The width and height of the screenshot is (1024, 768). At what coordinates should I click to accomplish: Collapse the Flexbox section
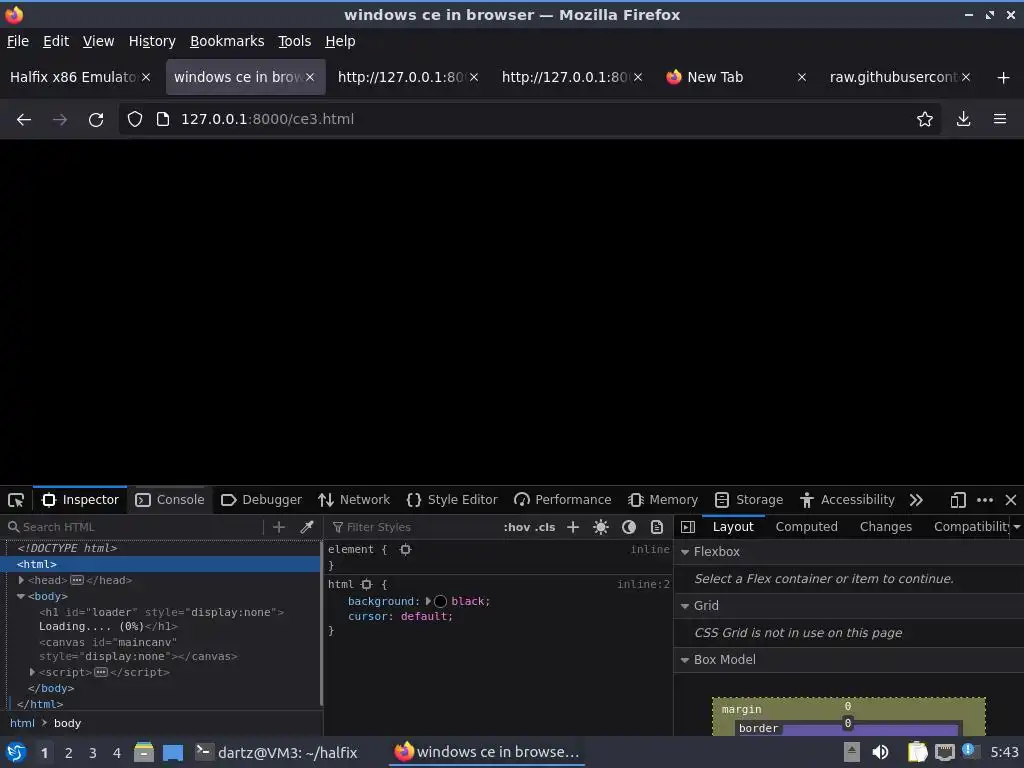click(685, 552)
